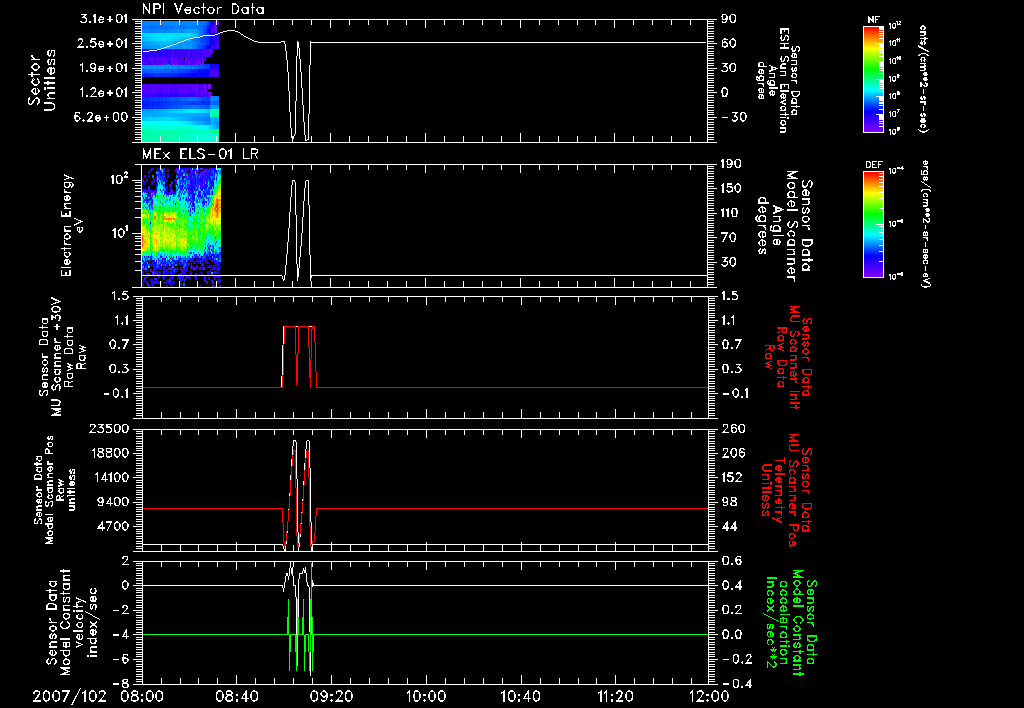Click the "10:00" time tick label
The width and height of the screenshot is (1024, 708).
(x=426, y=696)
